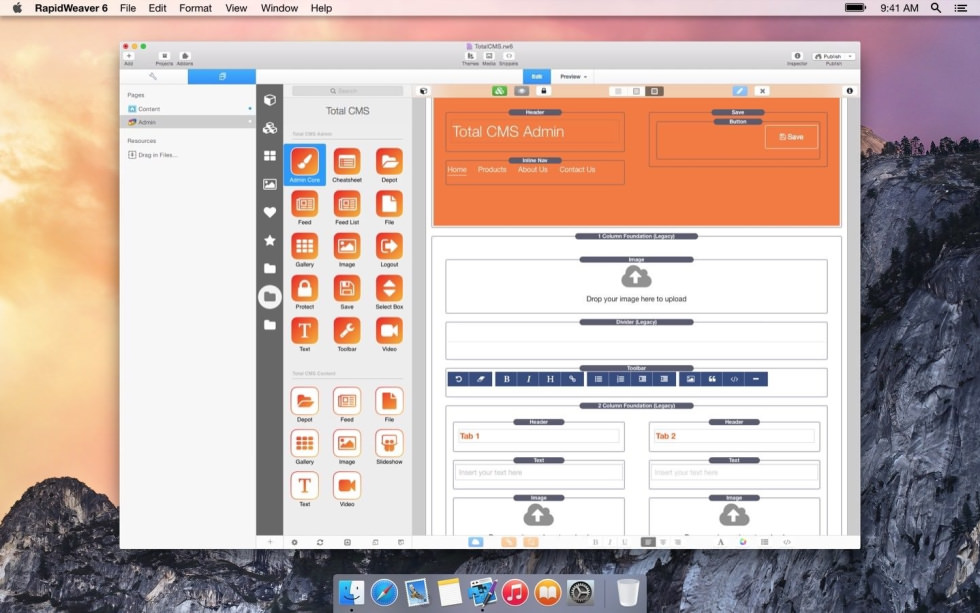Open the grid layout sidebar category

(x=269, y=156)
